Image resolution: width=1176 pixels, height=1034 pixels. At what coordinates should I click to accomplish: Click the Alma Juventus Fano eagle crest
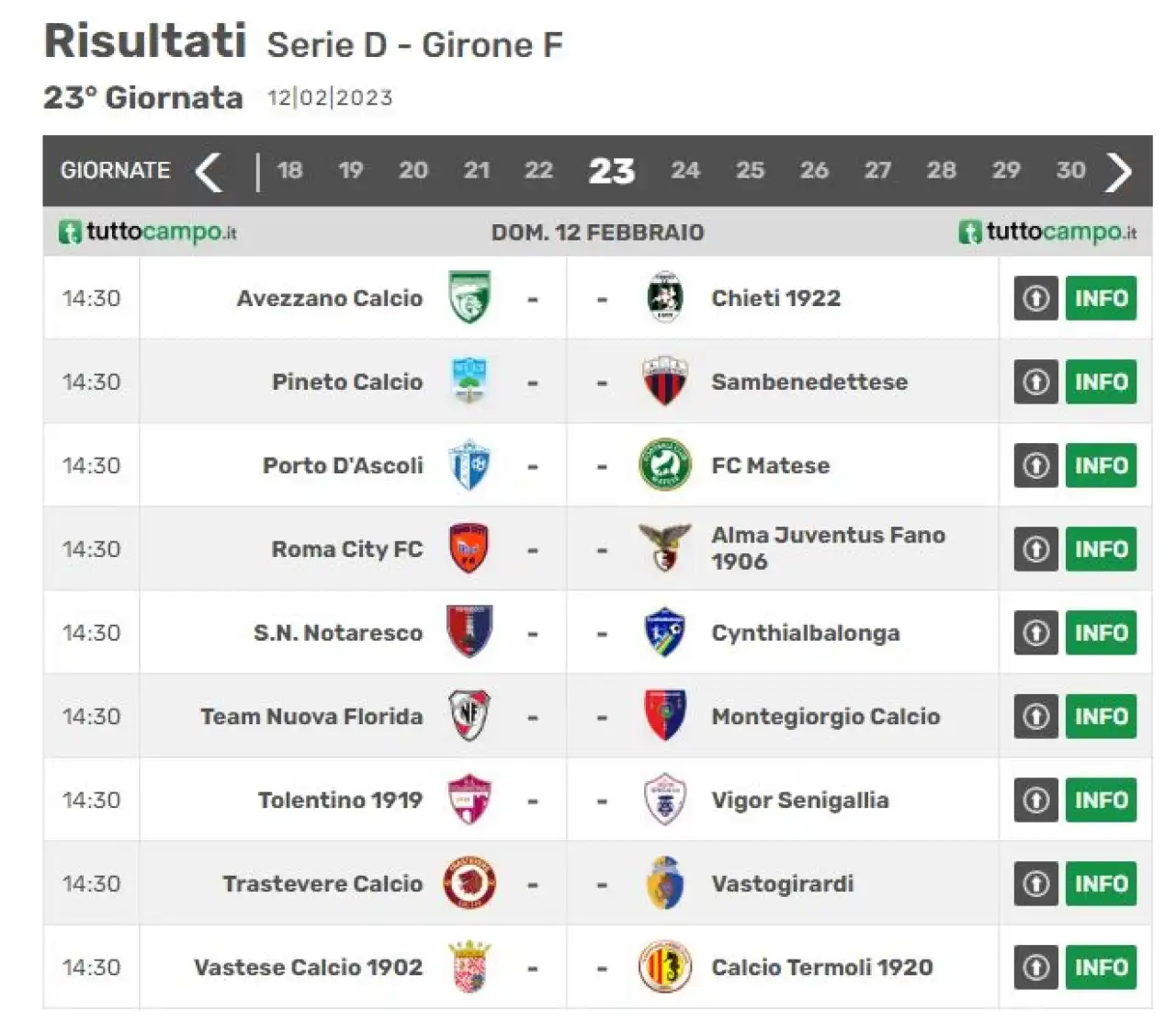point(664,548)
